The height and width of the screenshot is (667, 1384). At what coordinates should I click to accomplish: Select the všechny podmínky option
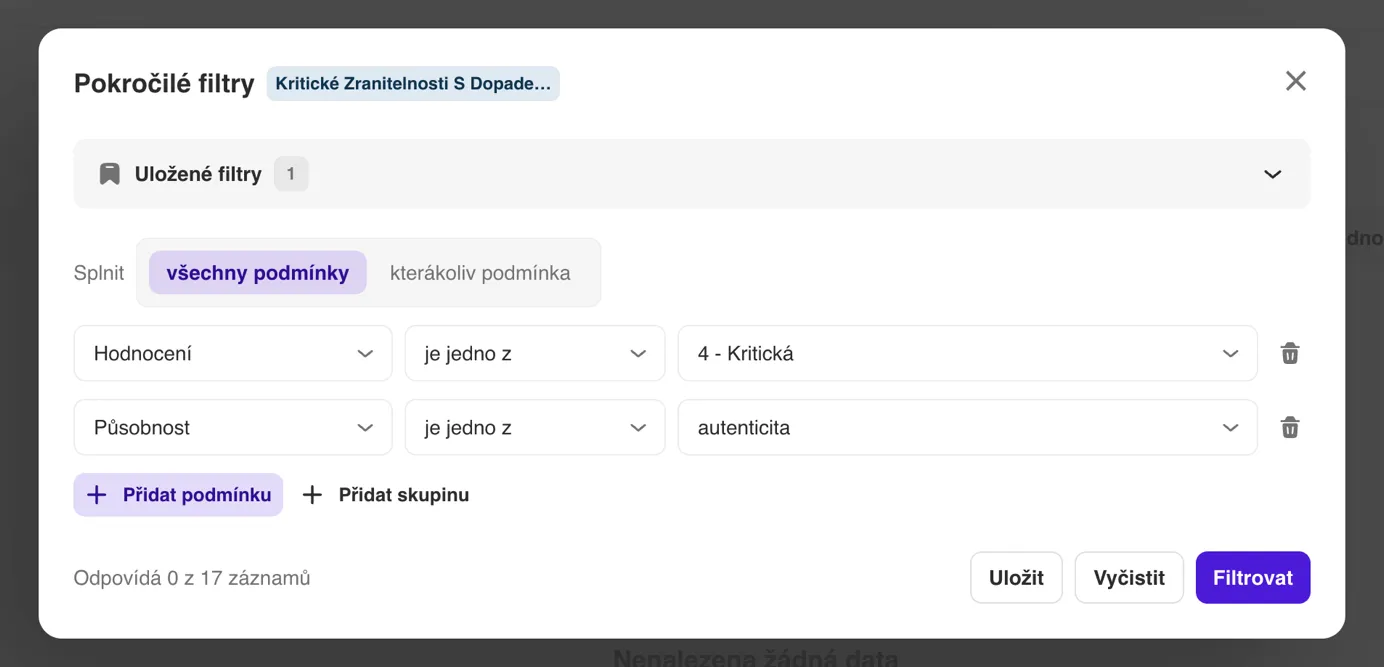pyautogui.click(x=257, y=273)
